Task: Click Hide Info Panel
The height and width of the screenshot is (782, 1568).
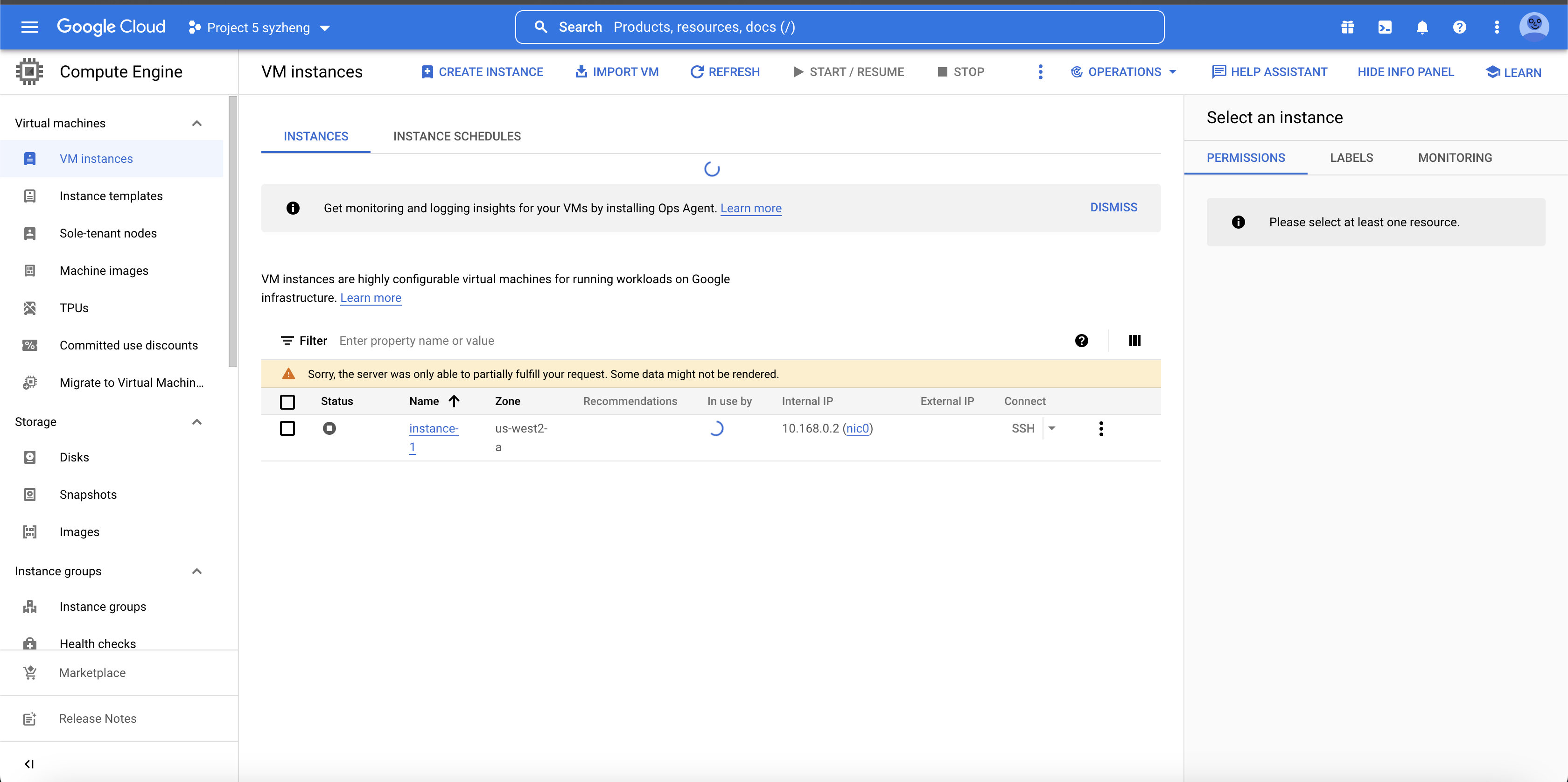Action: [x=1406, y=72]
